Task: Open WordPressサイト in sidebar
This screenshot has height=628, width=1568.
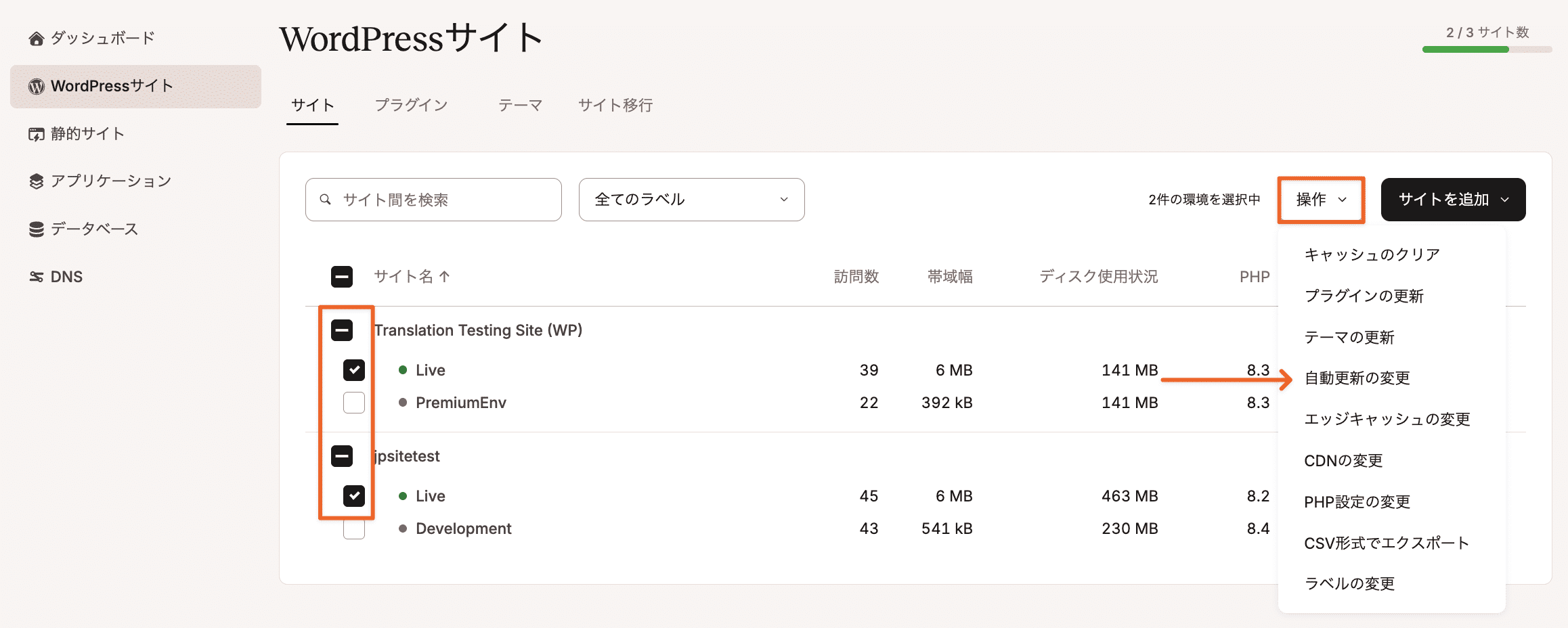Action: coord(135,87)
